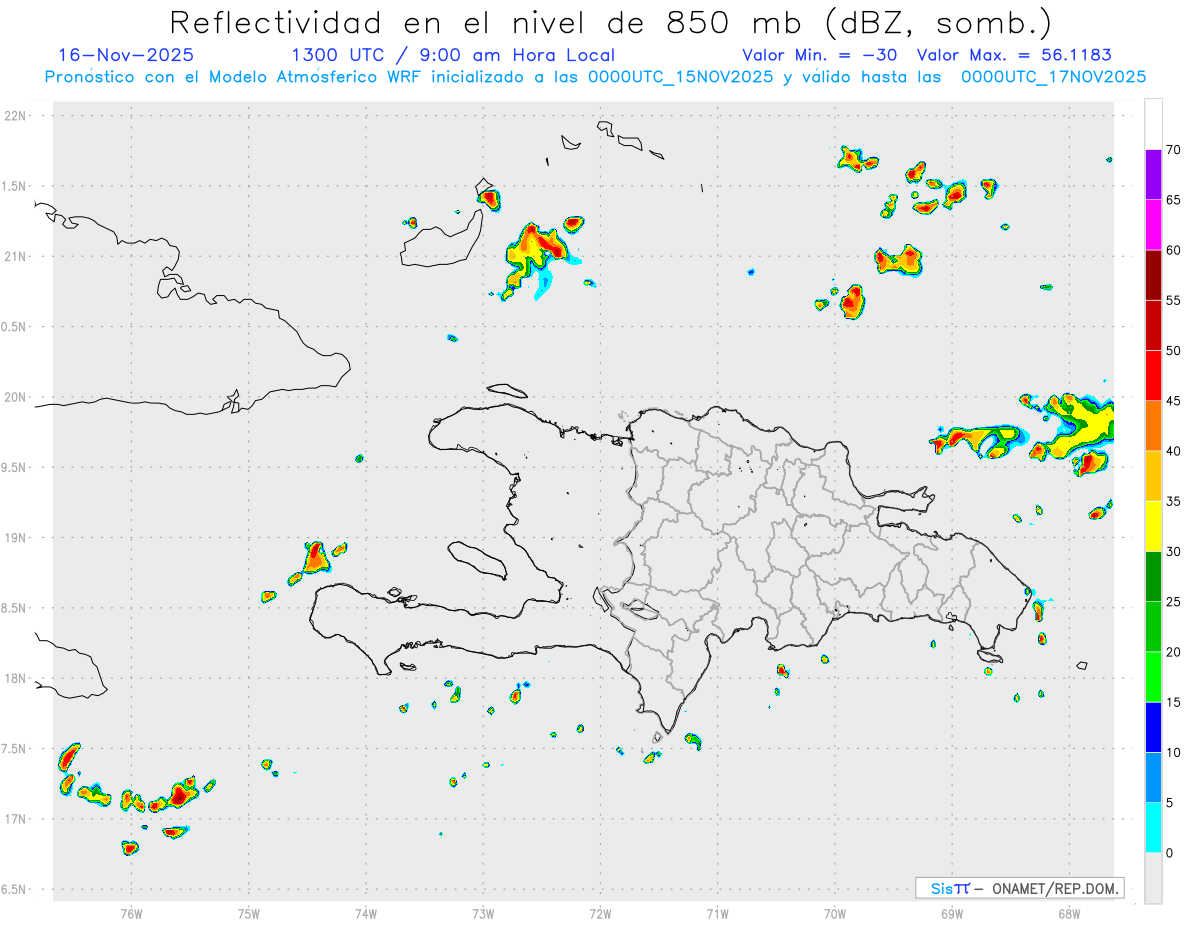Click the '19N' latitude label
This screenshot has width=1200, height=927.
click(17, 538)
